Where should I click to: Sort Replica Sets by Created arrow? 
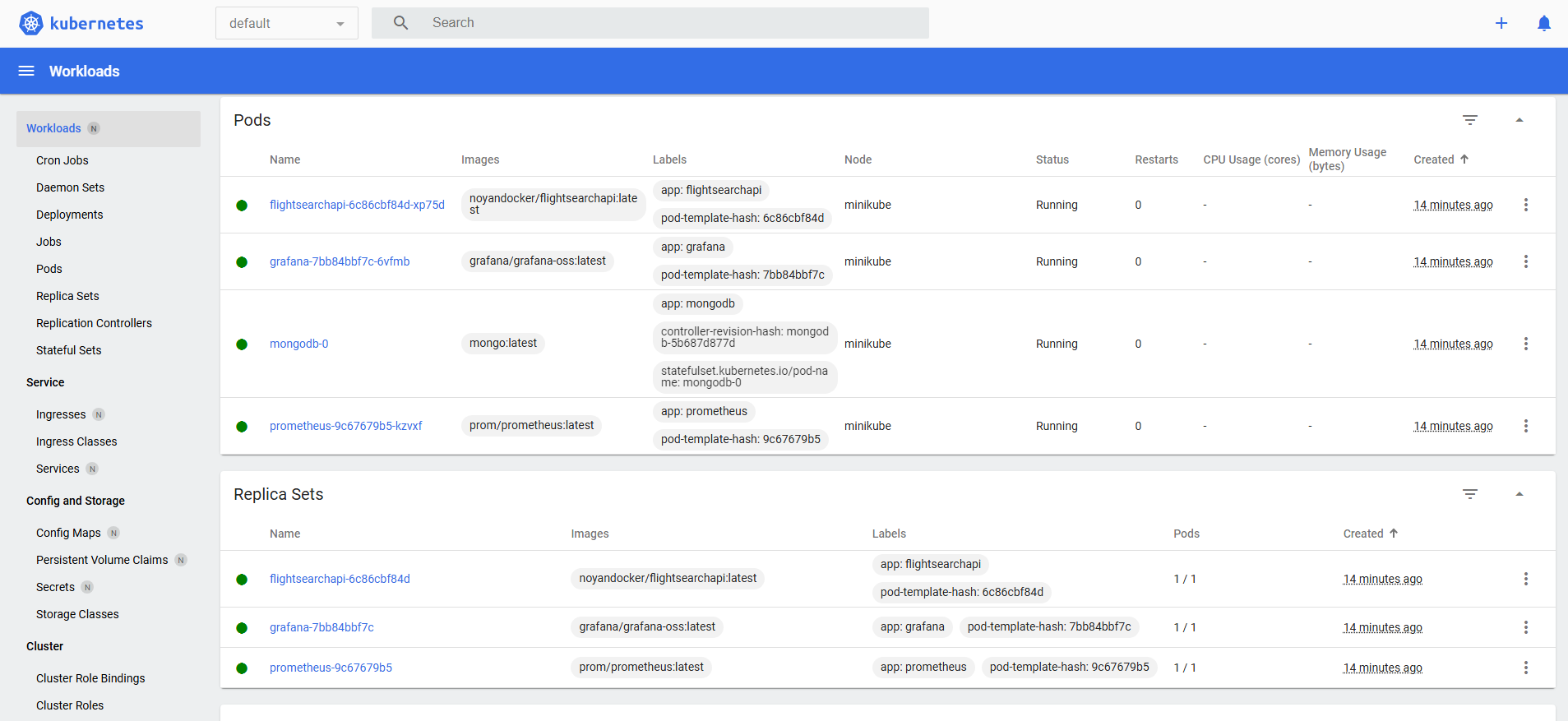click(x=1394, y=534)
